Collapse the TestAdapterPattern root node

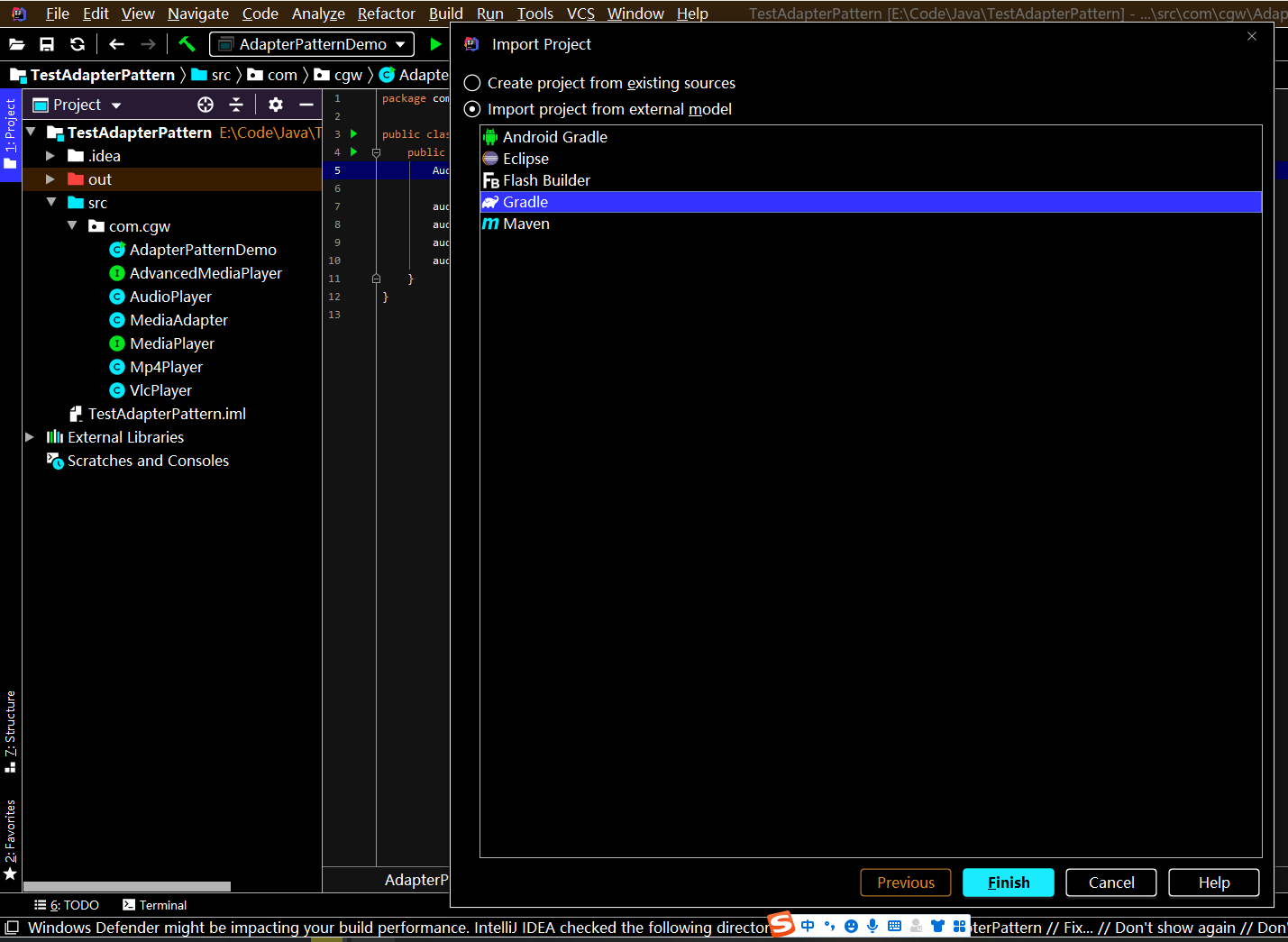coord(32,132)
